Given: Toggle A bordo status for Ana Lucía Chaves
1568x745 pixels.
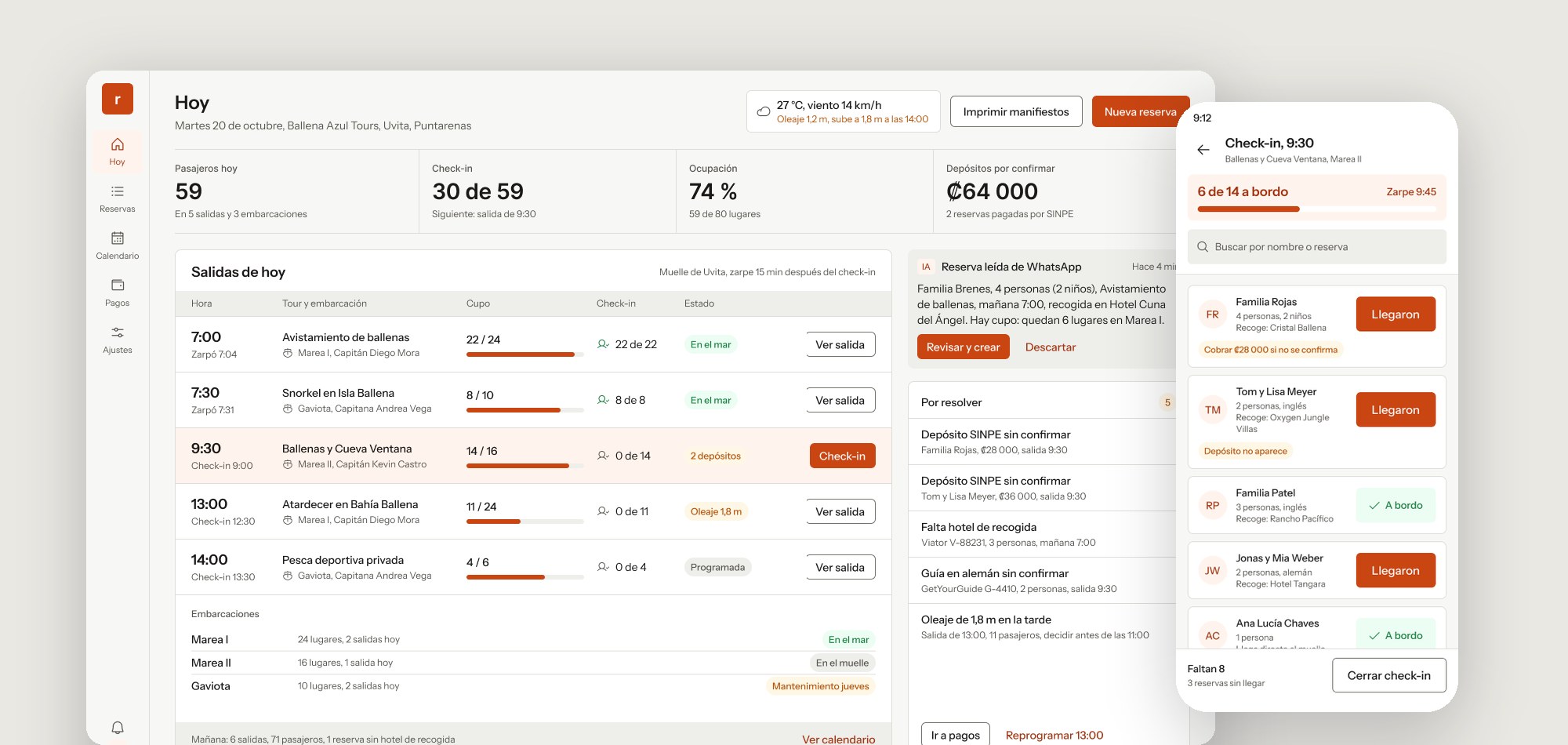Looking at the screenshot, I should click(x=1396, y=634).
